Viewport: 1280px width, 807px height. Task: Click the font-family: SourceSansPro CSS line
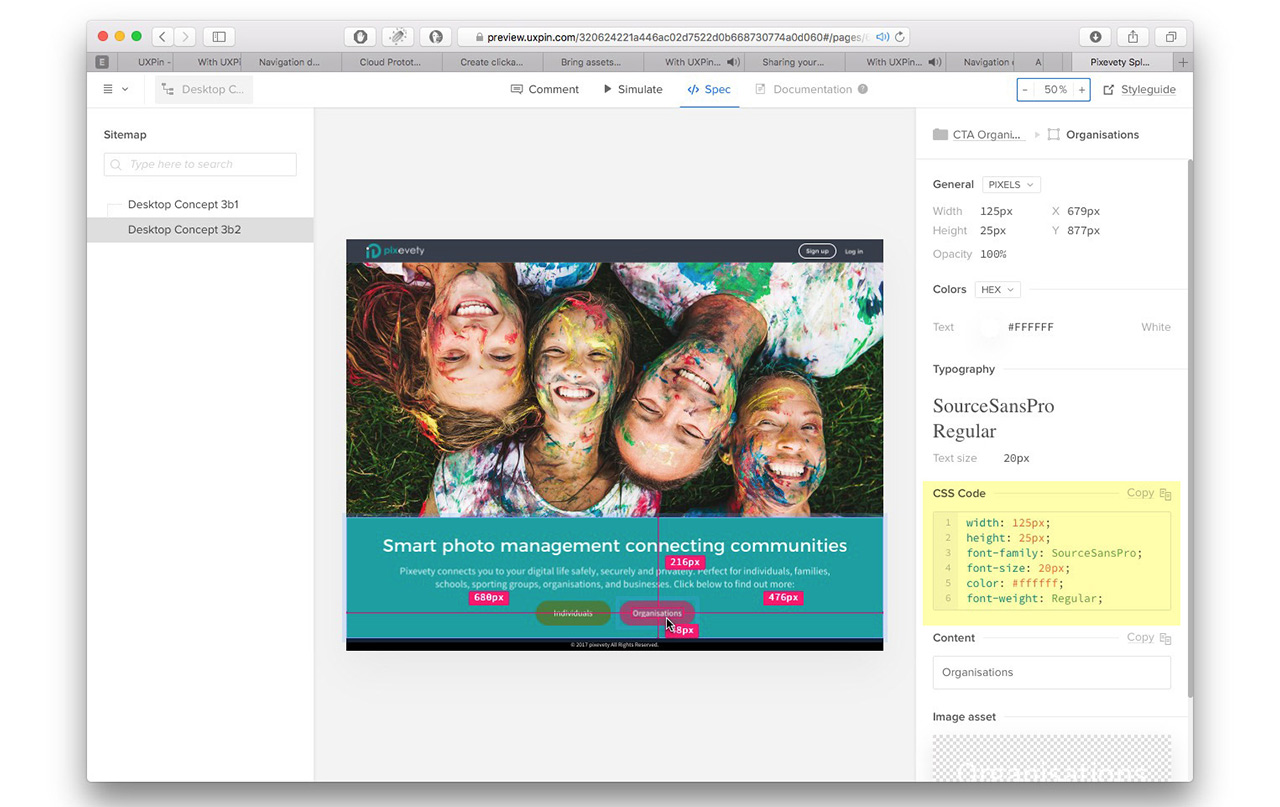pyautogui.click(x=1053, y=553)
